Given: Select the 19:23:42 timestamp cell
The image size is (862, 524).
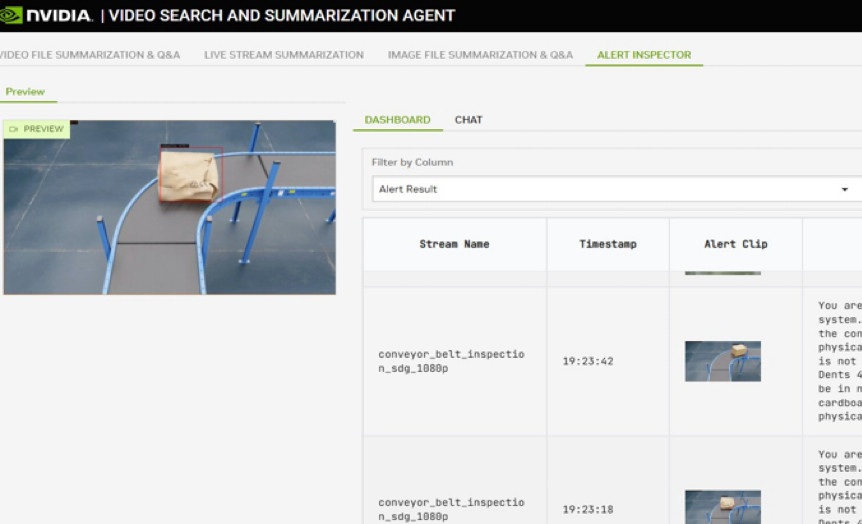Looking at the screenshot, I should (x=586, y=361).
